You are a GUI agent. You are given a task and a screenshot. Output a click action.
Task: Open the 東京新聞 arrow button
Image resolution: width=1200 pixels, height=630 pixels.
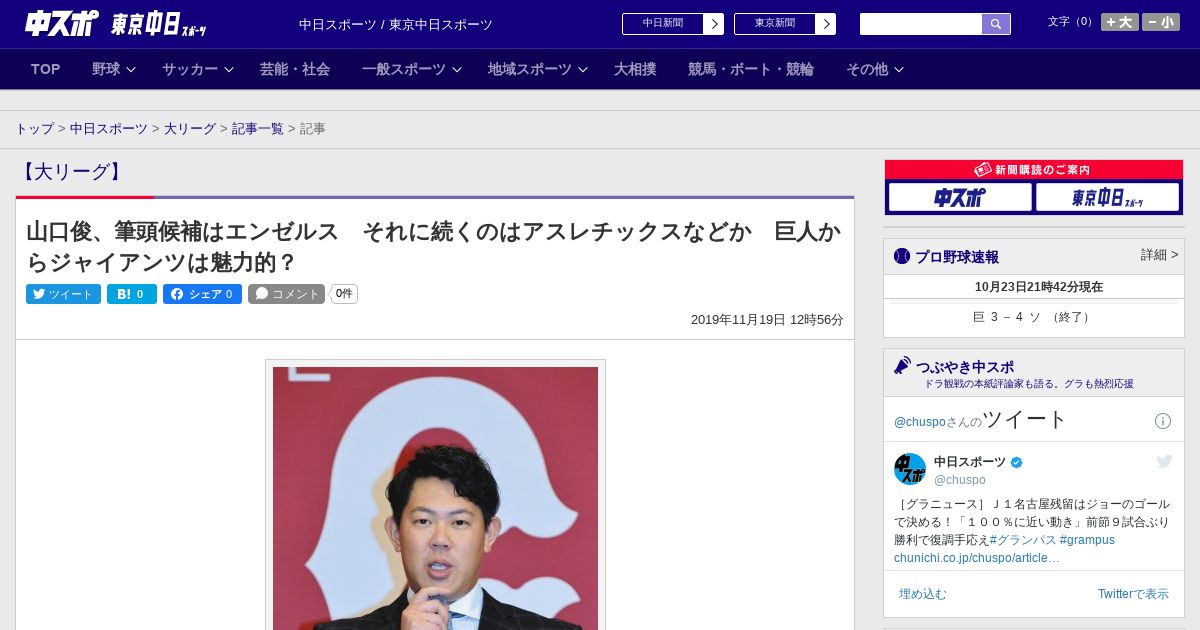tap(785, 24)
